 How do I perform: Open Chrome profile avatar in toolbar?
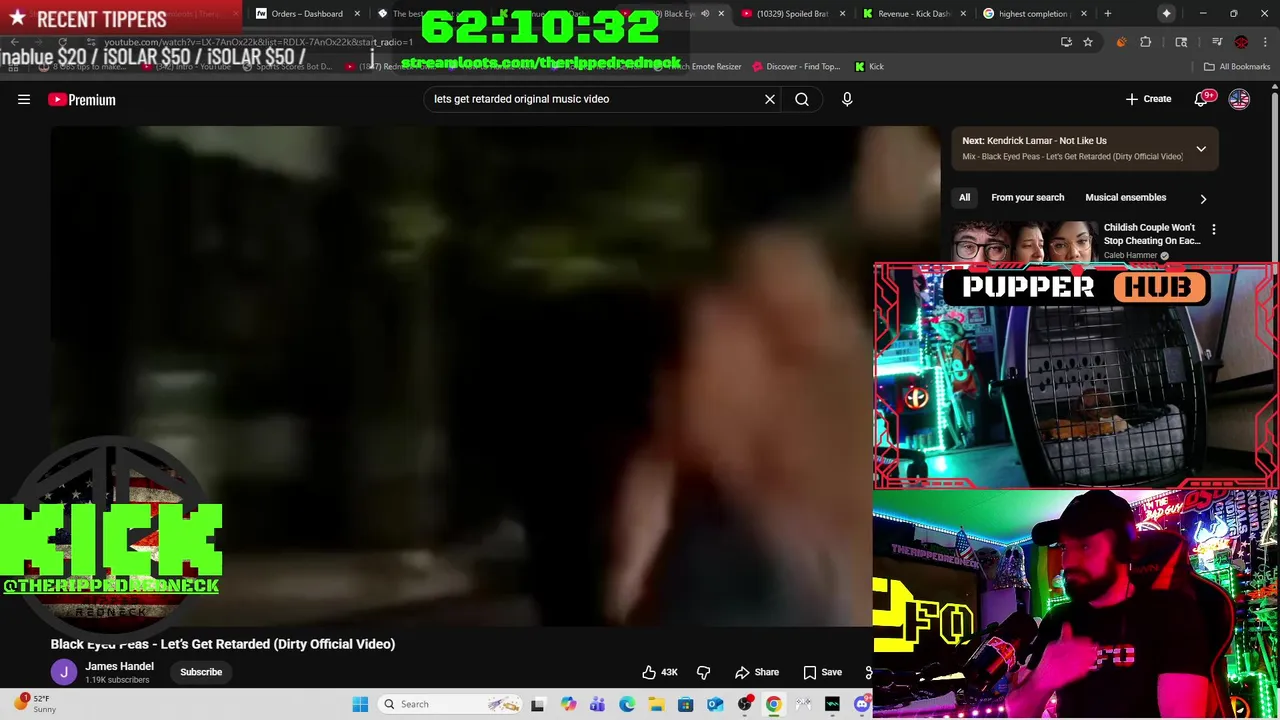point(1241,42)
